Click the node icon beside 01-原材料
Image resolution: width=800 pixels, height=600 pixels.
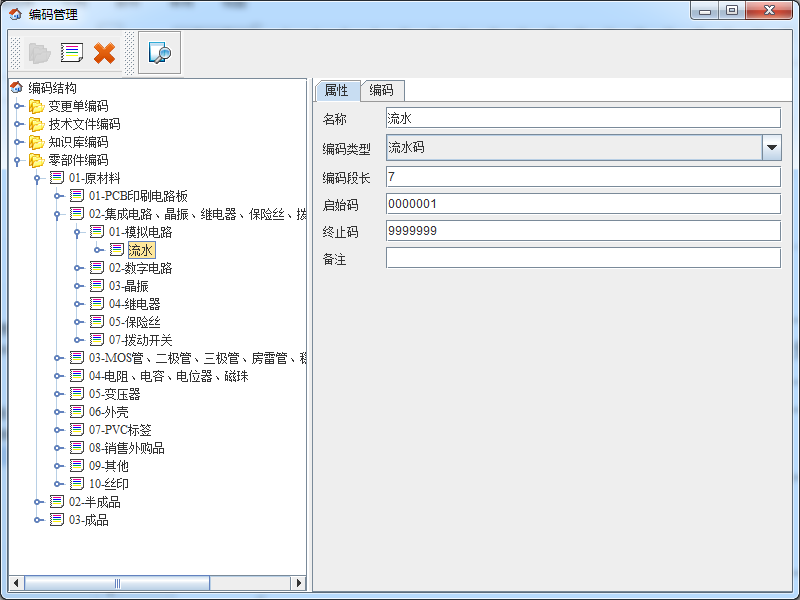(x=57, y=178)
